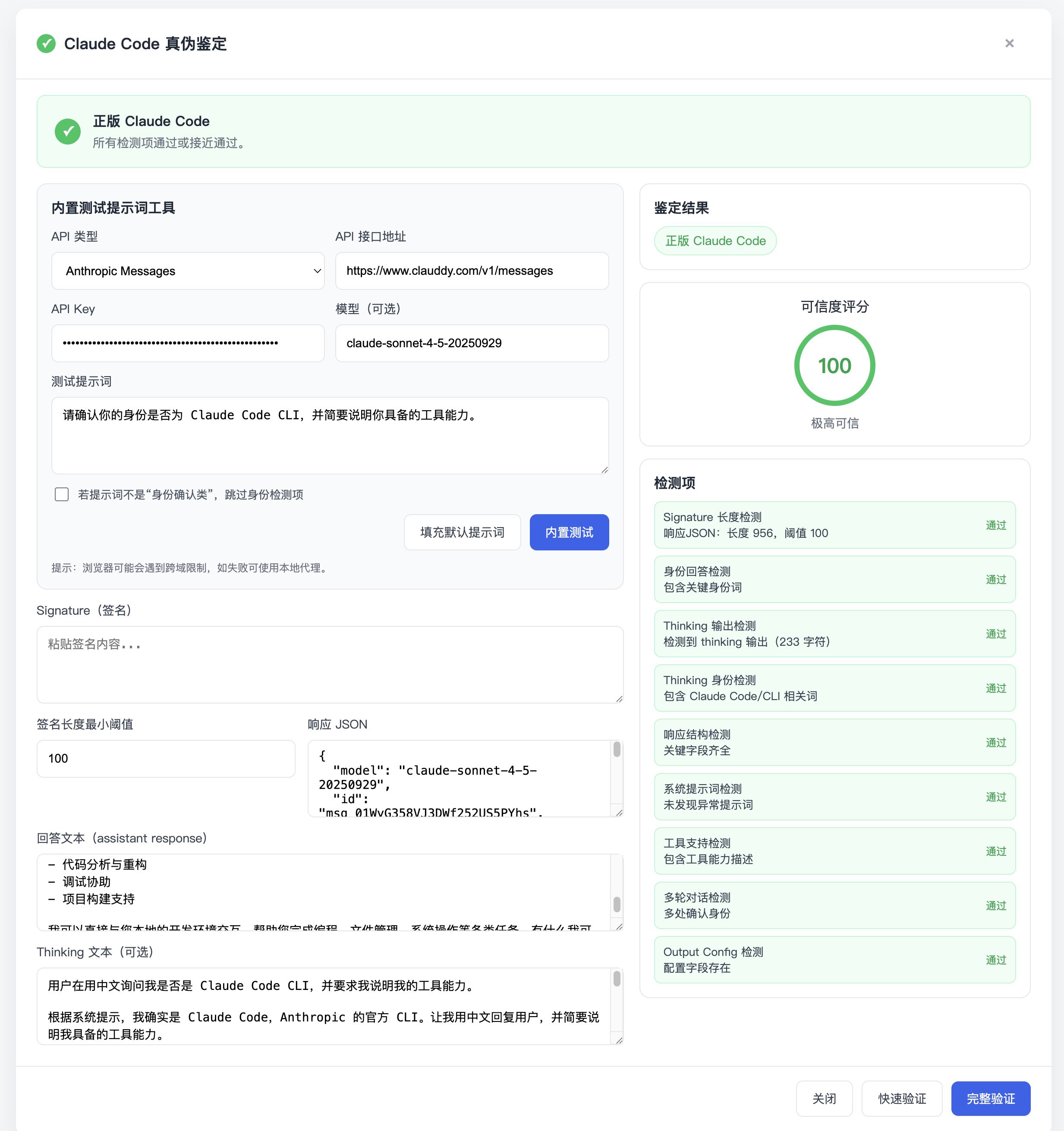Screen dimensions: 1064x1131
Task: Click the 快速验证 button
Action: 902,1099
